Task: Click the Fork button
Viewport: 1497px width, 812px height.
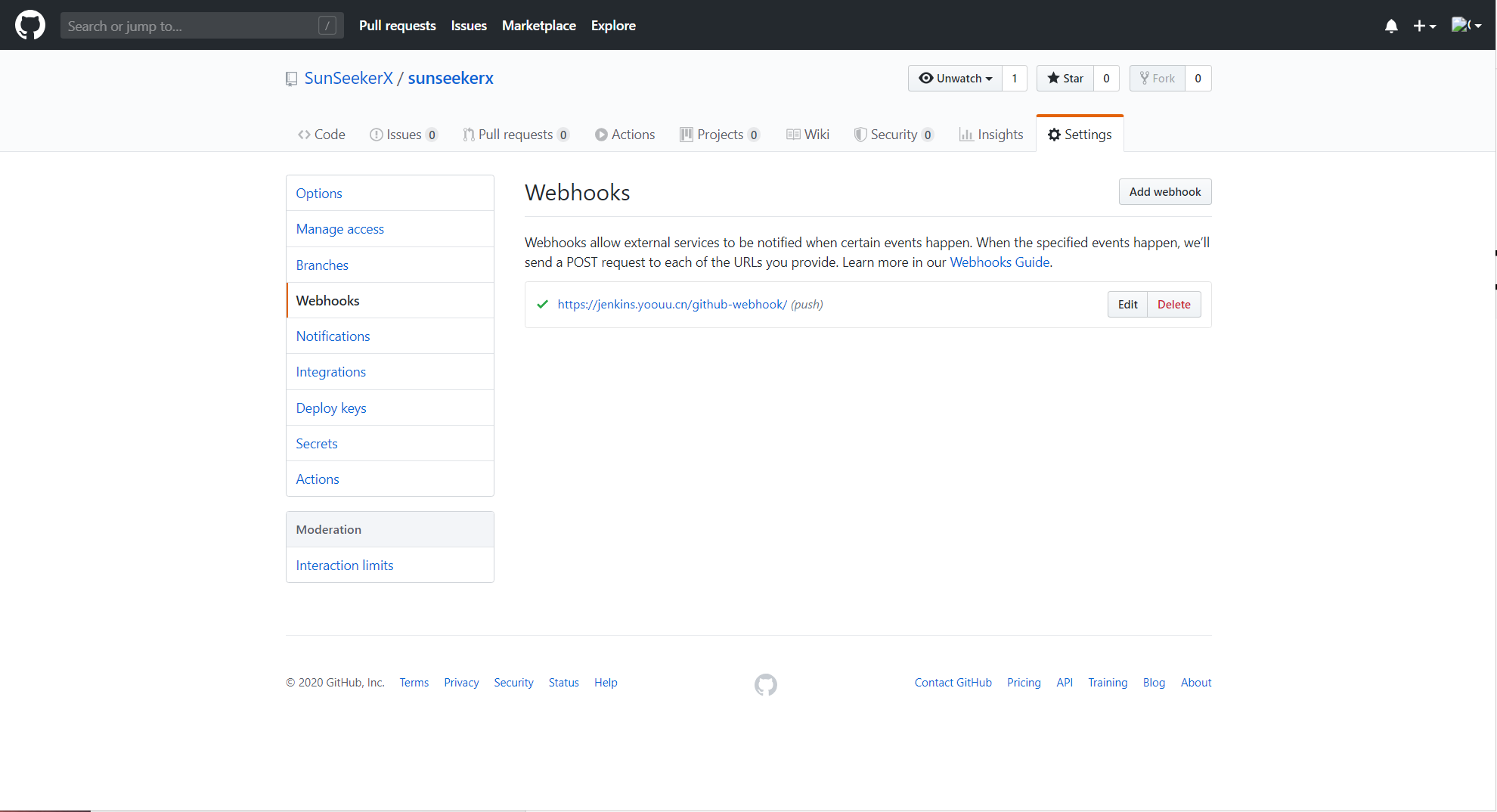Action: pyautogui.click(x=1157, y=79)
